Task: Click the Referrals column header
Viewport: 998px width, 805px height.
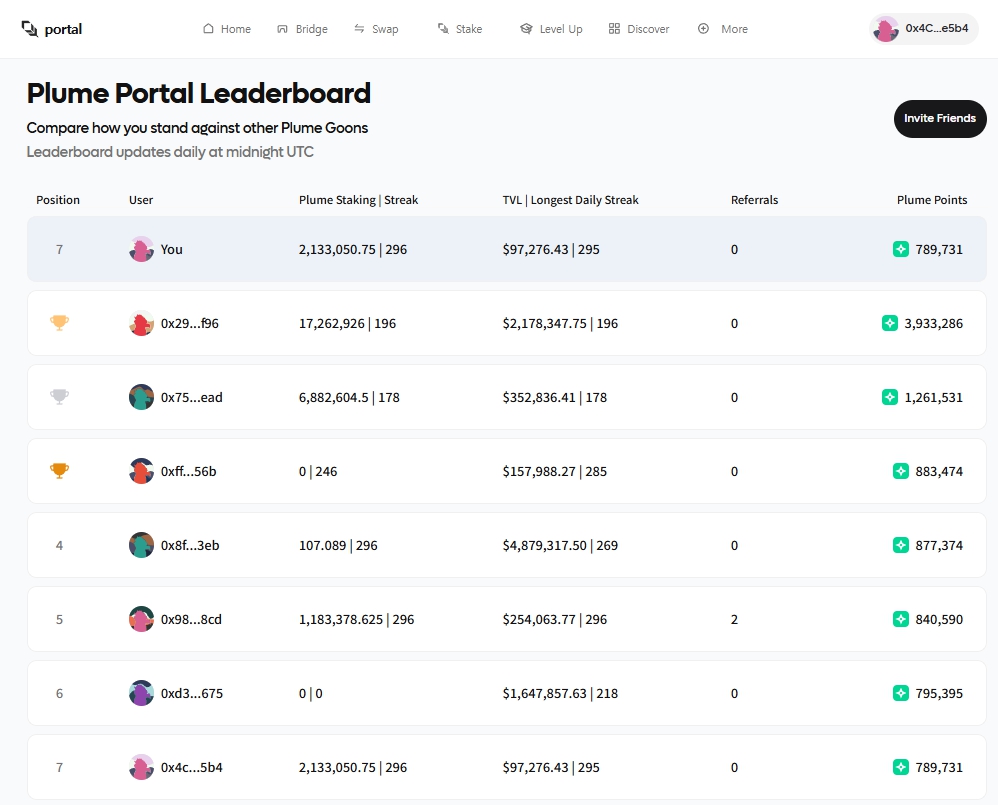Action: pyautogui.click(x=754, y=200)
